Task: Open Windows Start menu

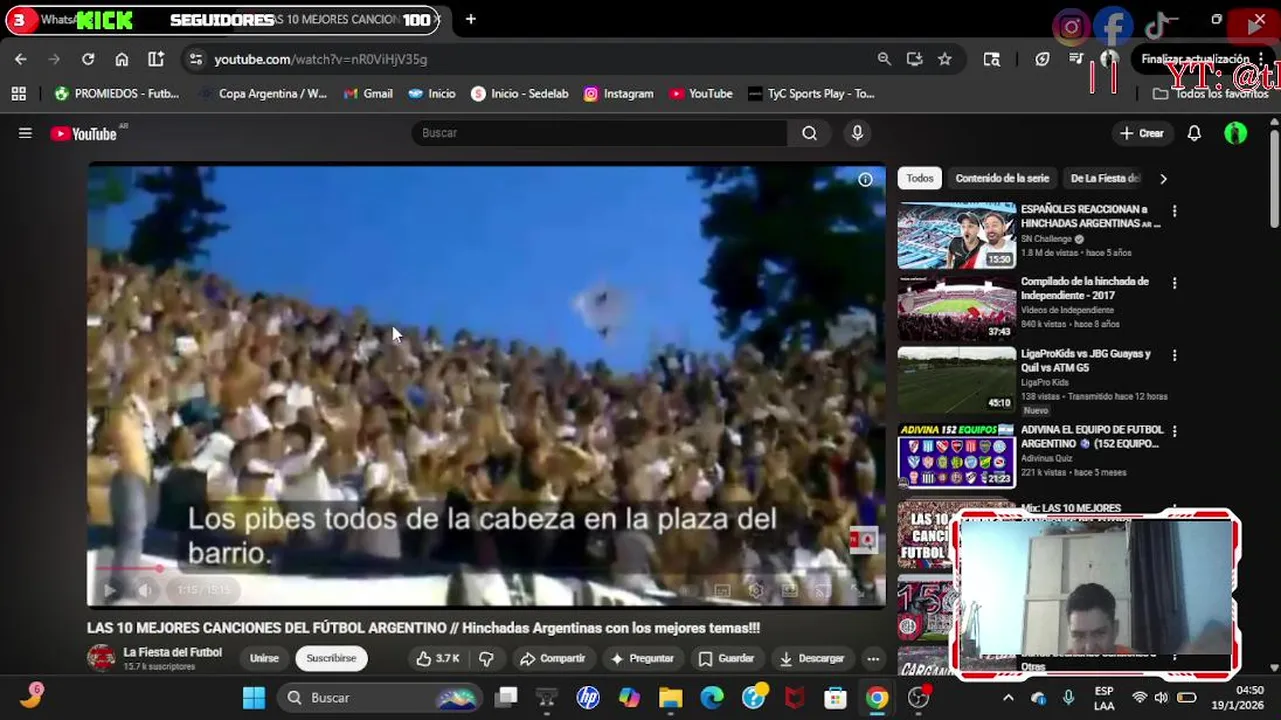Action: coord(254,697)
